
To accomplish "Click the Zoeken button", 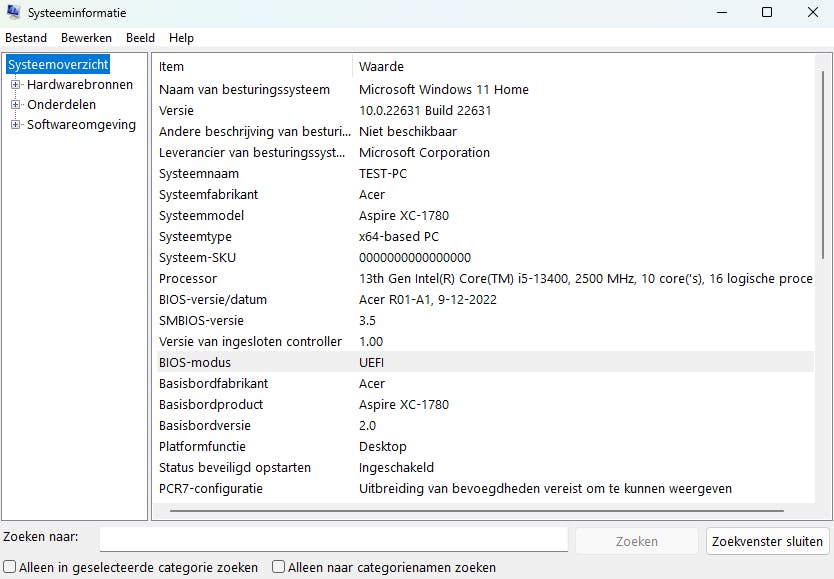I will [x=636, y=540].
